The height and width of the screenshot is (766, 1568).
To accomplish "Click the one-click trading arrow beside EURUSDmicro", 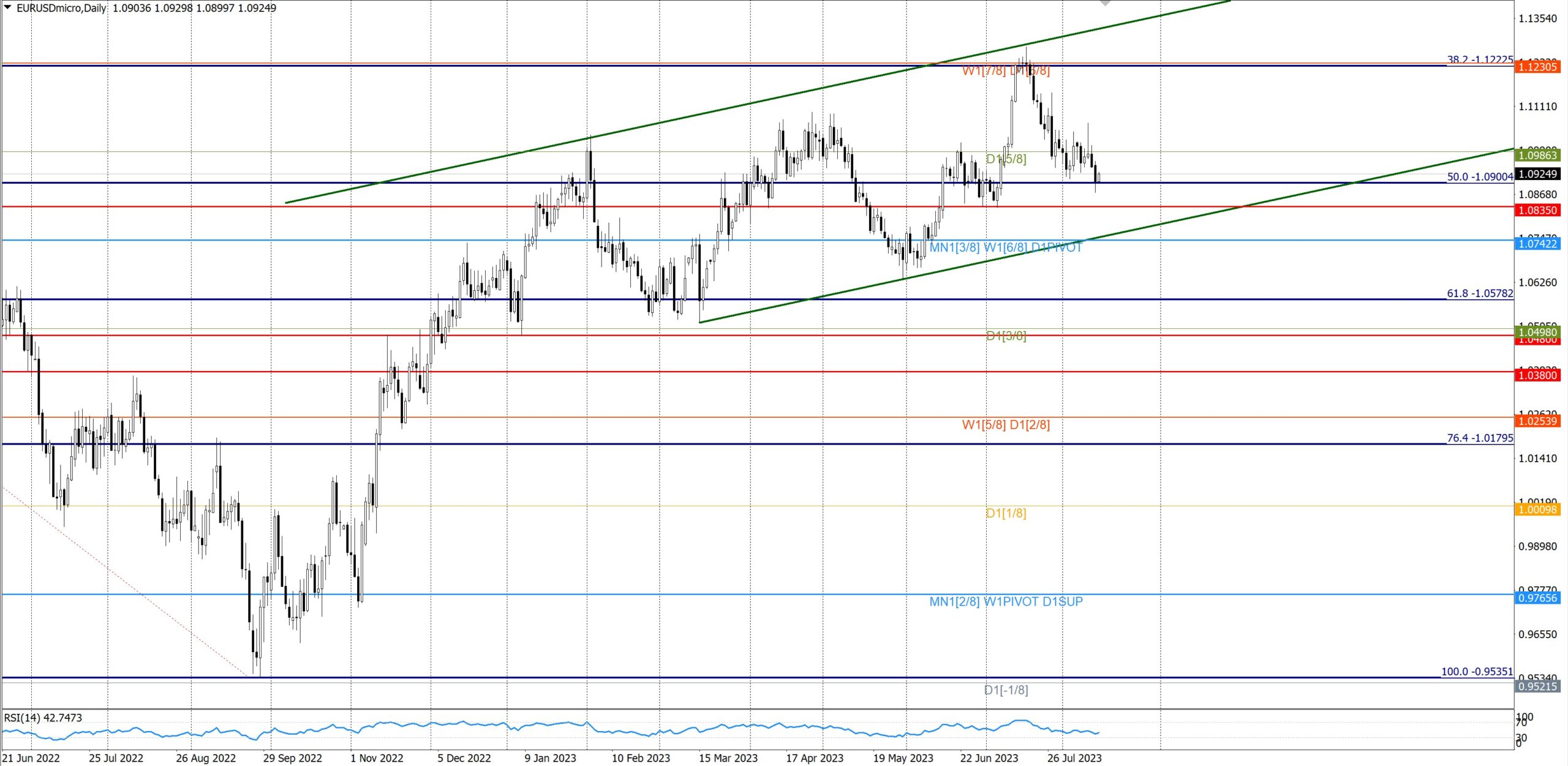I will point(7,7).
